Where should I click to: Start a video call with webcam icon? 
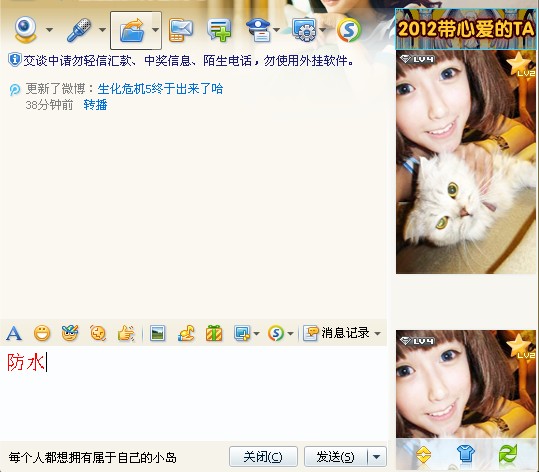tap(25, 30)
